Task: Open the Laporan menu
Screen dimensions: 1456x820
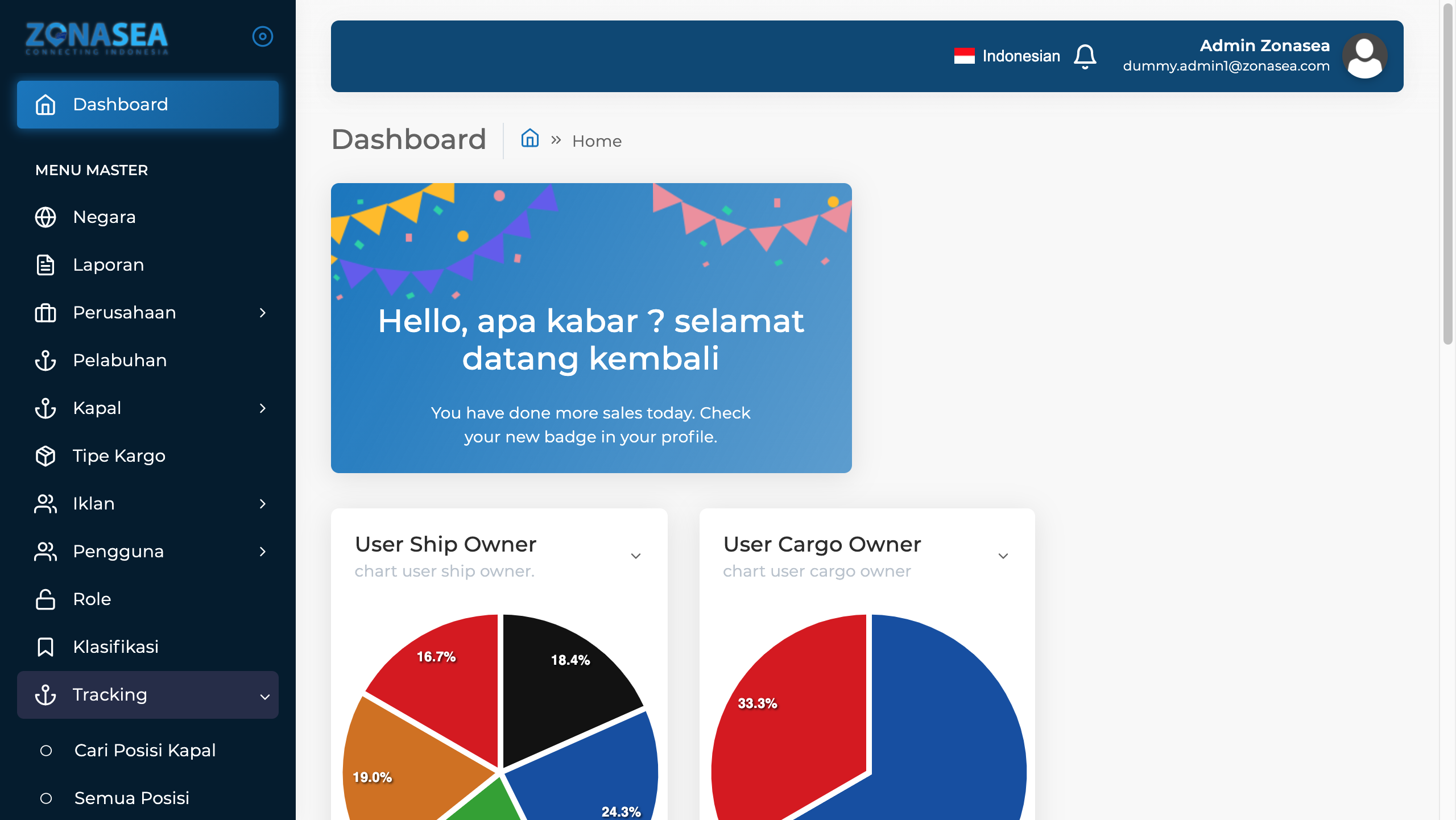Action: coord(148,265)
